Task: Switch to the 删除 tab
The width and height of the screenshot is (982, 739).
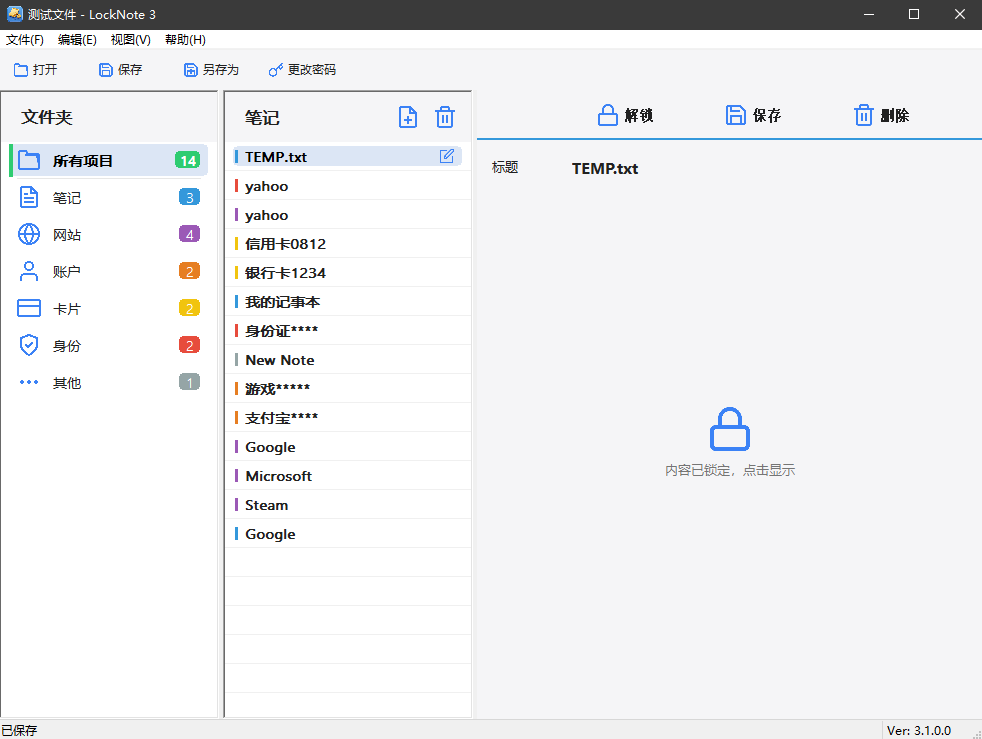Action: pyautogui.click(x=879, y=115)
